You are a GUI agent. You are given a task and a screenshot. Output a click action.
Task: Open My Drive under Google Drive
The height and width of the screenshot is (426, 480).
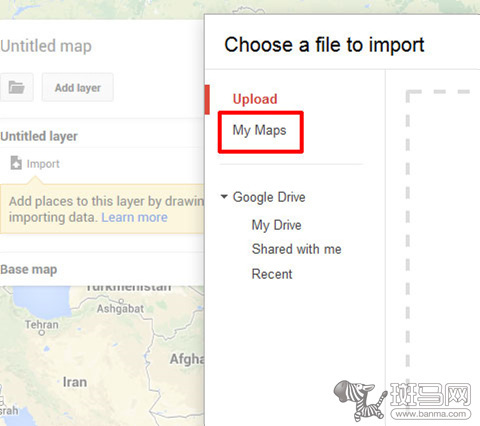coord(276,225)
